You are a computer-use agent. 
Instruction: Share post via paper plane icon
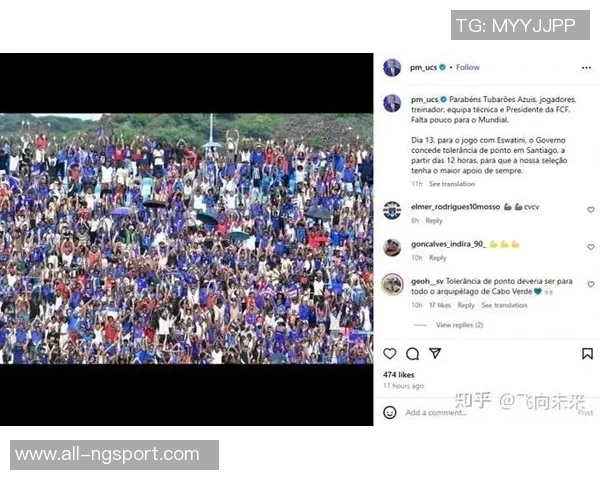click(x=435, y=353)
